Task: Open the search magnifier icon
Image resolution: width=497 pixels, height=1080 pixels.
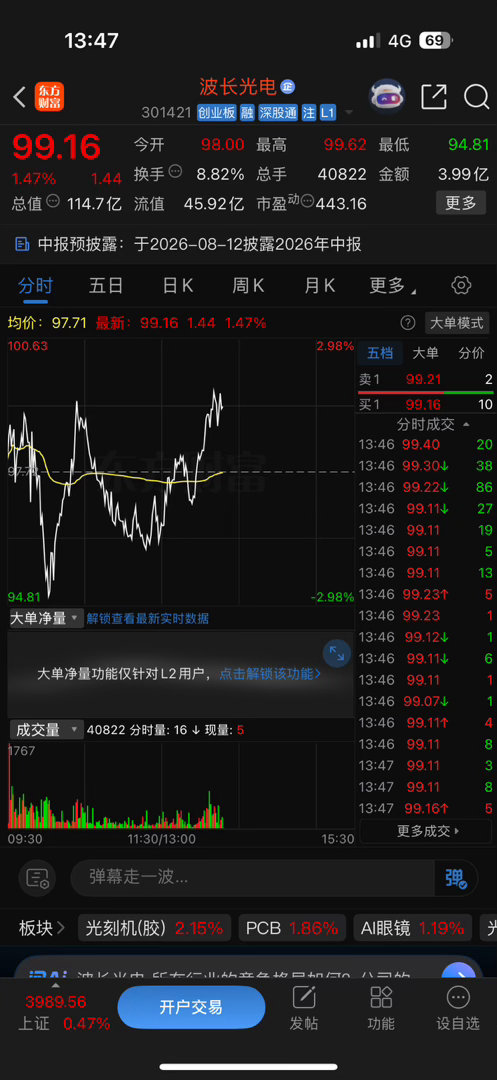Action: click(476, 97)
